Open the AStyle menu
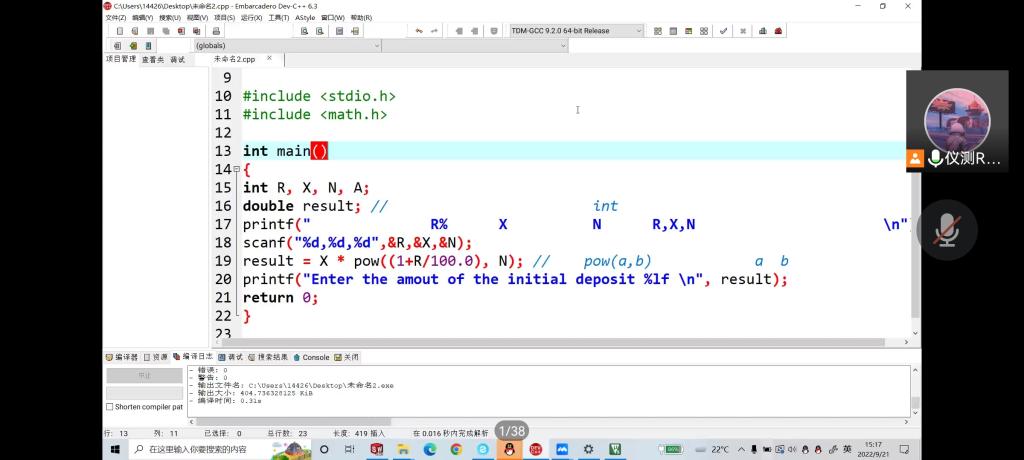The height and width of the screenshot is (460, 1024). click(x=305, y=17)
